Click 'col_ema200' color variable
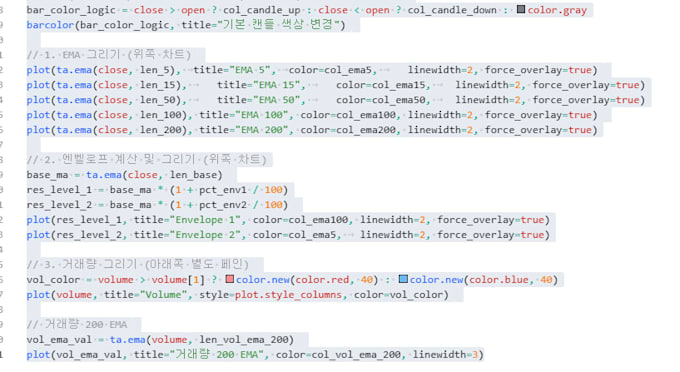This screenshot has width=680, height=372. (366, 130)
